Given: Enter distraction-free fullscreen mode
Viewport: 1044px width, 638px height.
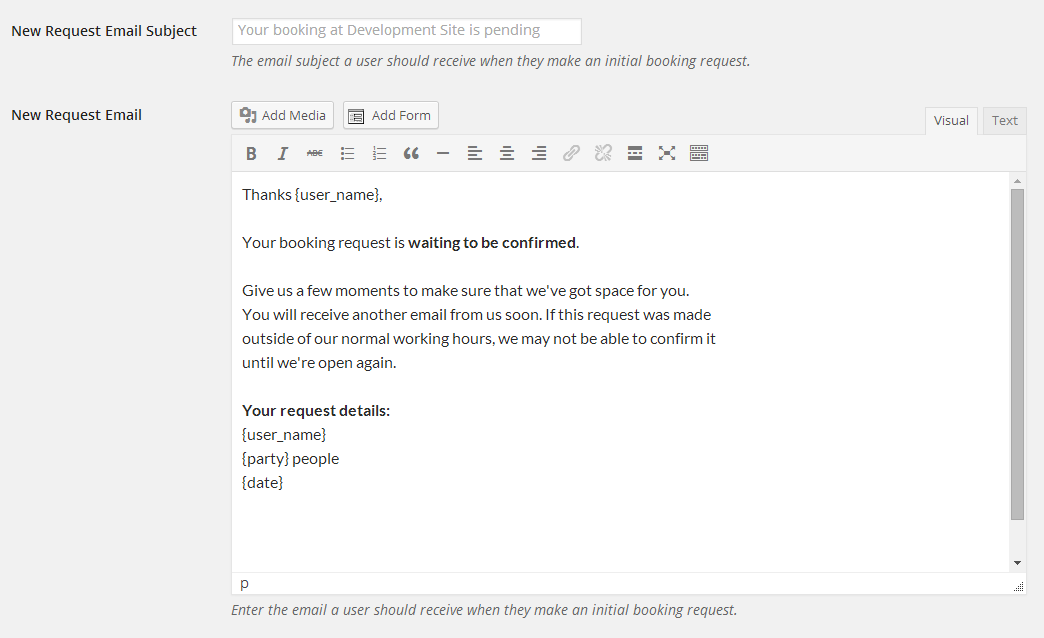Looking at the screenshot, I should 667,153.
